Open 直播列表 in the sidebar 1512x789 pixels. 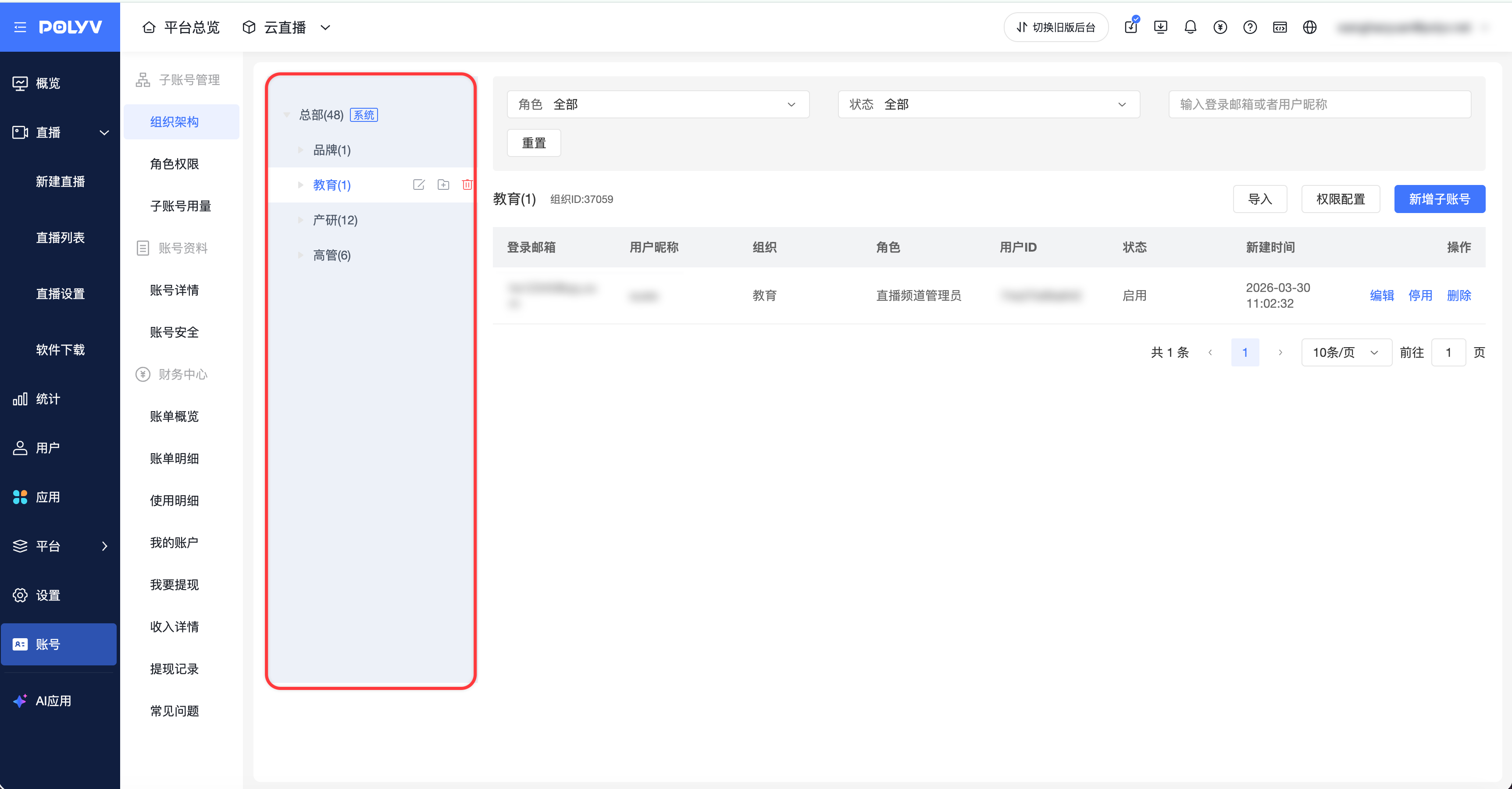(x=60, y=238)
